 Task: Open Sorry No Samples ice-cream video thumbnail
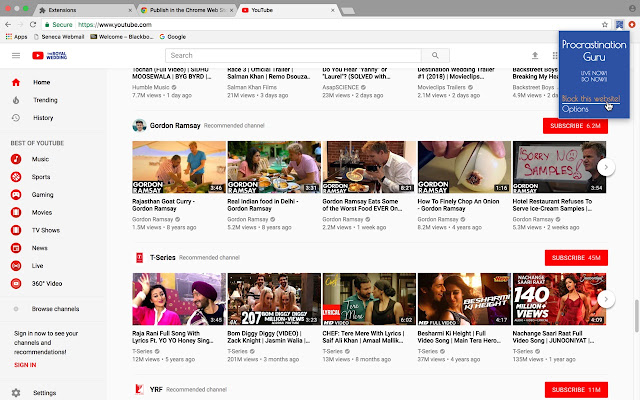coord(559,167)
